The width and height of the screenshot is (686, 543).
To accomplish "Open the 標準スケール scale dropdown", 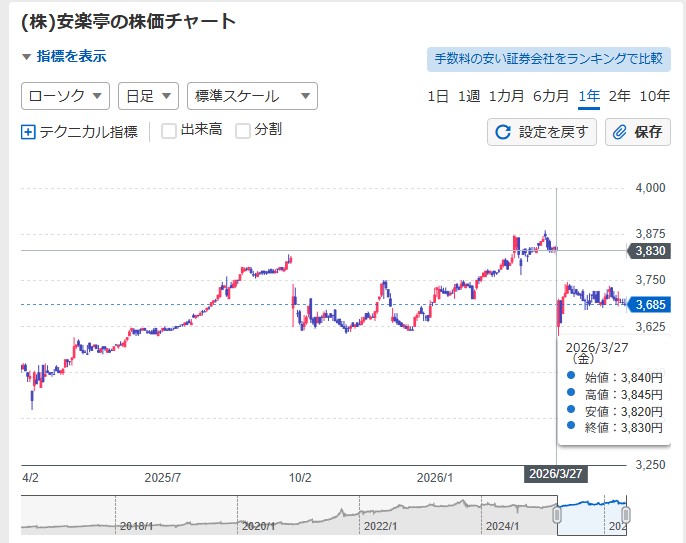I will click(x=252, y=96).
